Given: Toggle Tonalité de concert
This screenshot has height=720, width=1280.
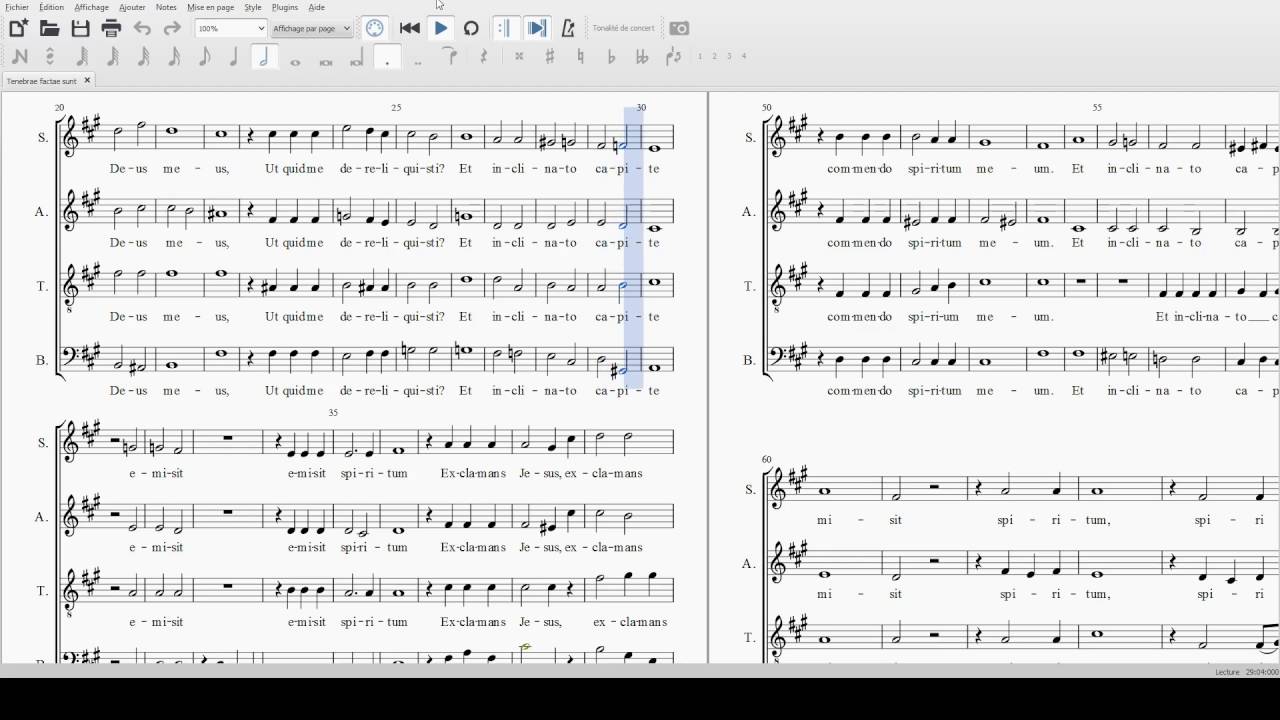Looking at the screenshot, I should (623, 28).
